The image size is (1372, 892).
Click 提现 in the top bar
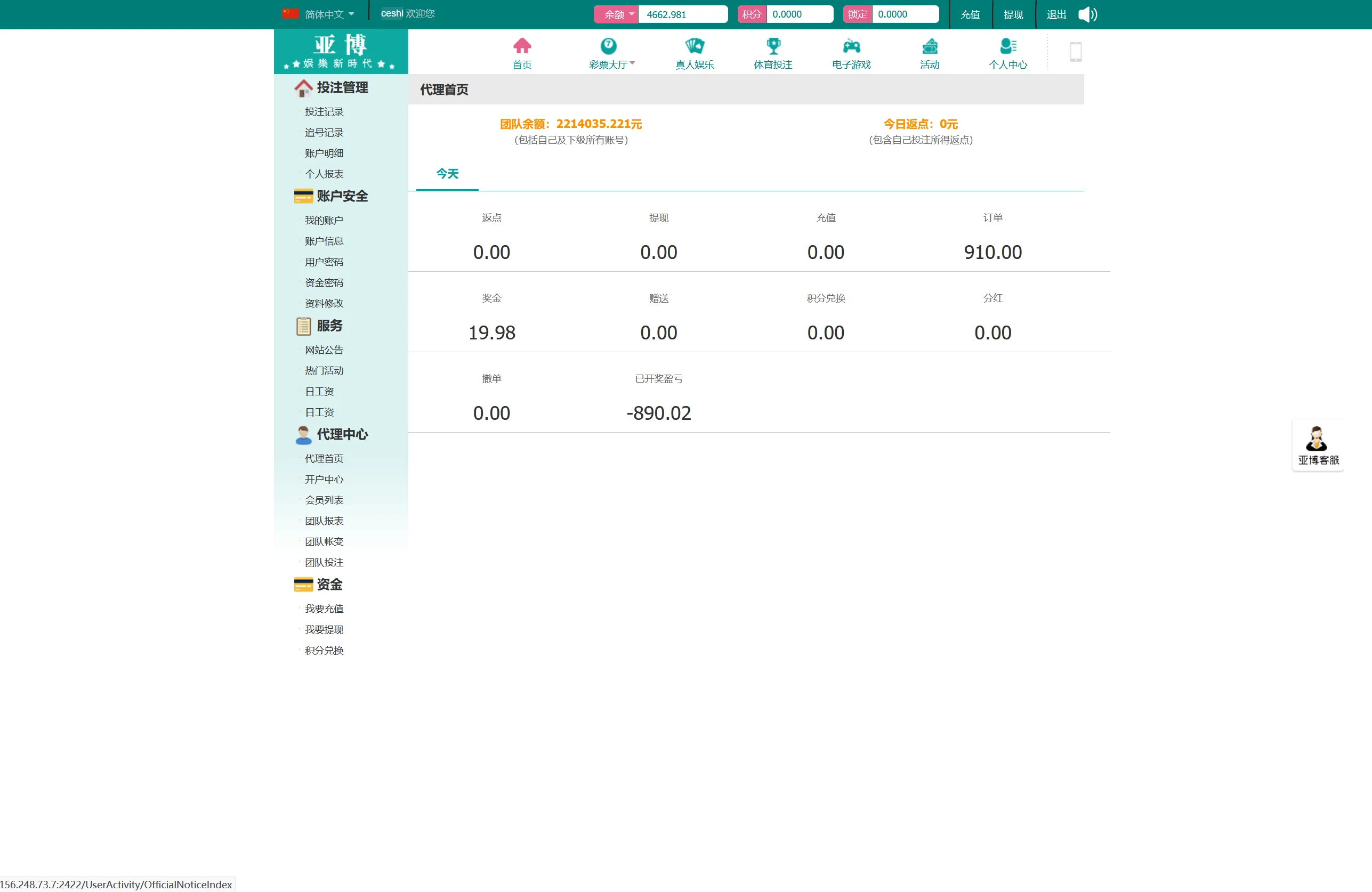click(1013, 14)
